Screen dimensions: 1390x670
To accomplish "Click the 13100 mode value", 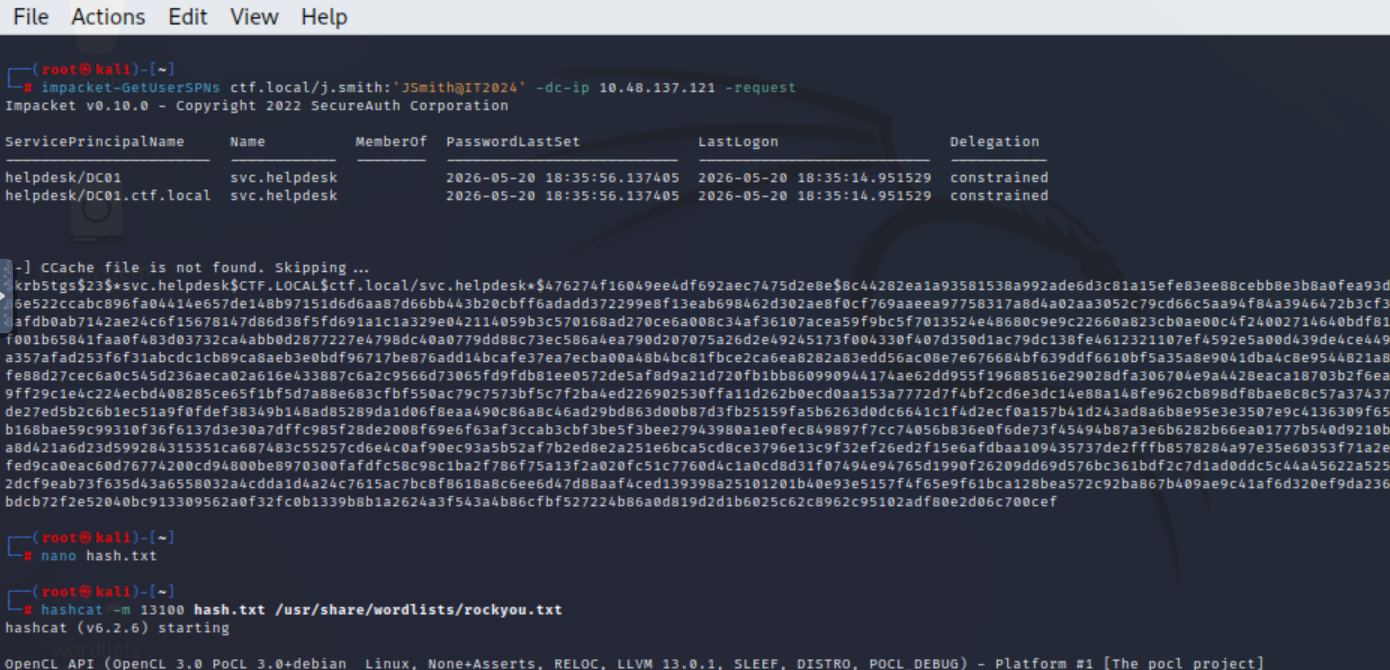I will pyautogui.click(x=162, y=610).
